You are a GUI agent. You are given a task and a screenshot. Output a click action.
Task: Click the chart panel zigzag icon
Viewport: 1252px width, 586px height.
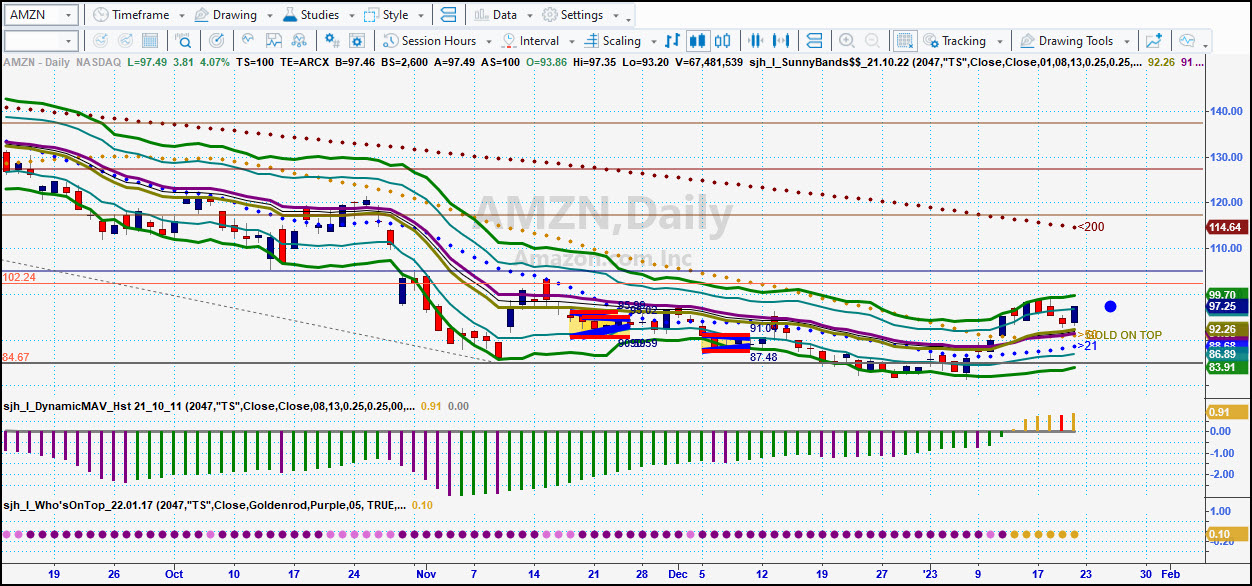274,41
